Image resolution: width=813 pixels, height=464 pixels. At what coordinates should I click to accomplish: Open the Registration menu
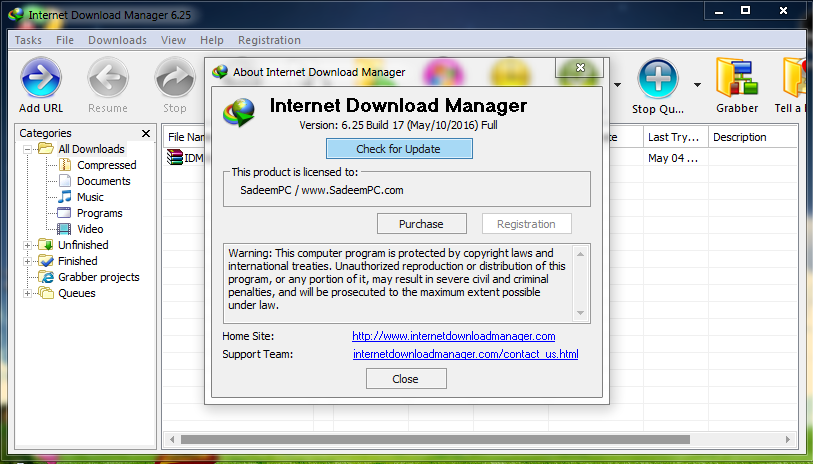tap(269, 40)
